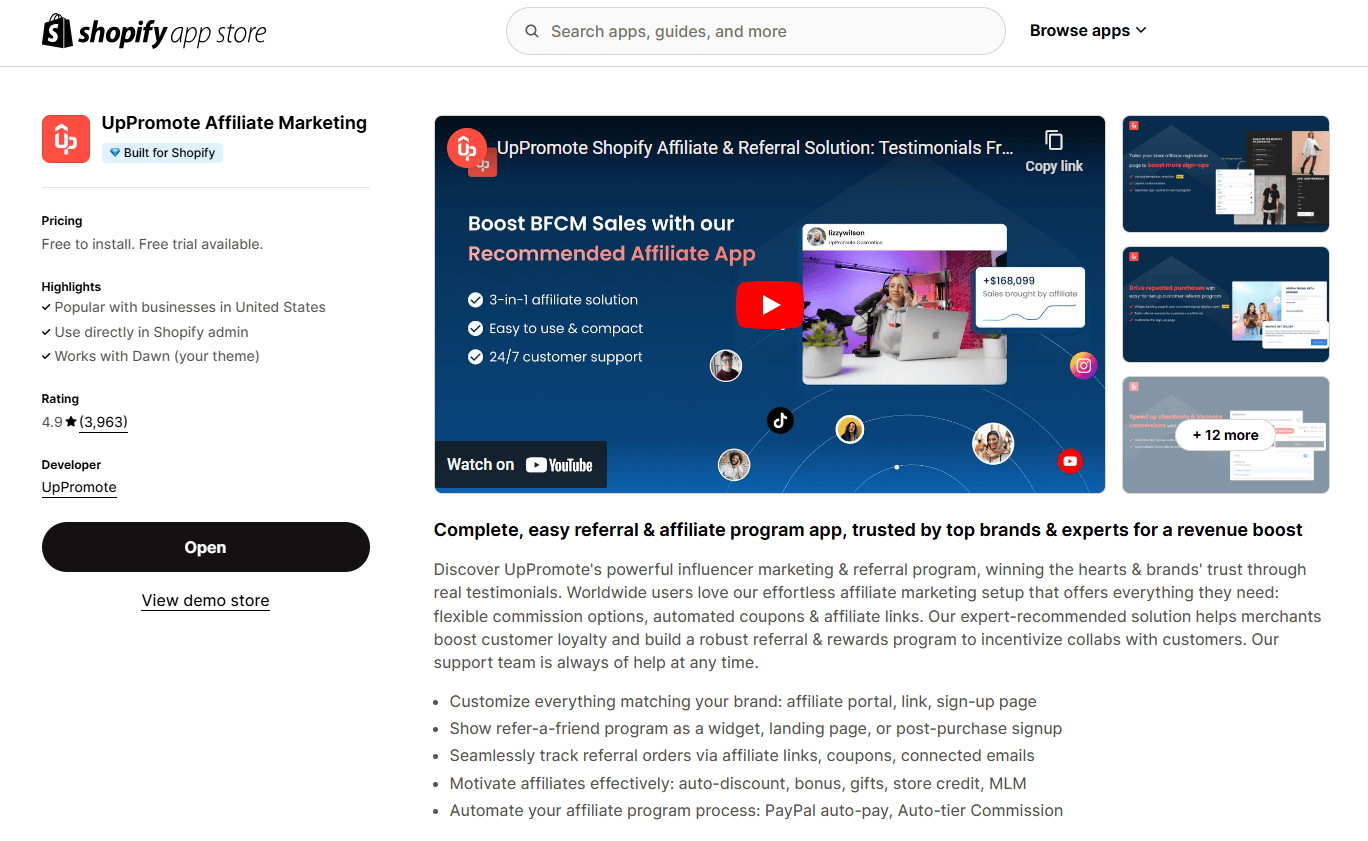
Task: Click the Open button
Action: [x=205, y=547]
